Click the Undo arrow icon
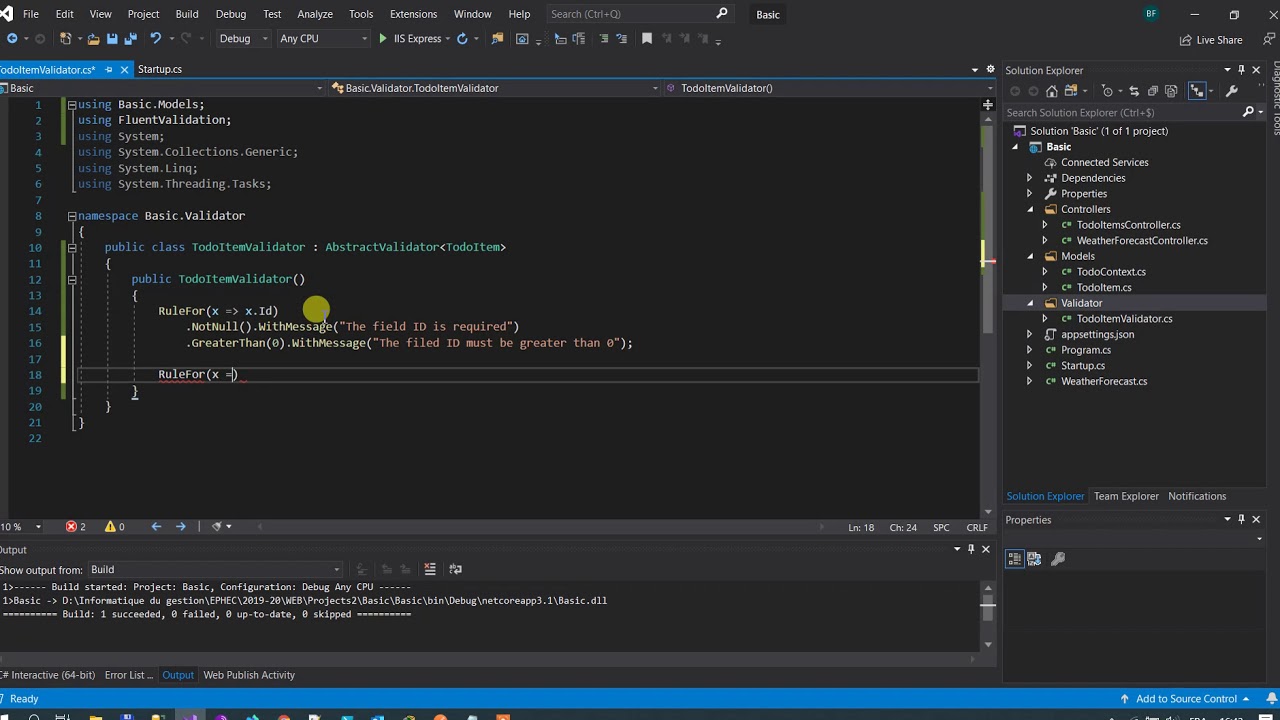1280x720 pixels. 156,39
